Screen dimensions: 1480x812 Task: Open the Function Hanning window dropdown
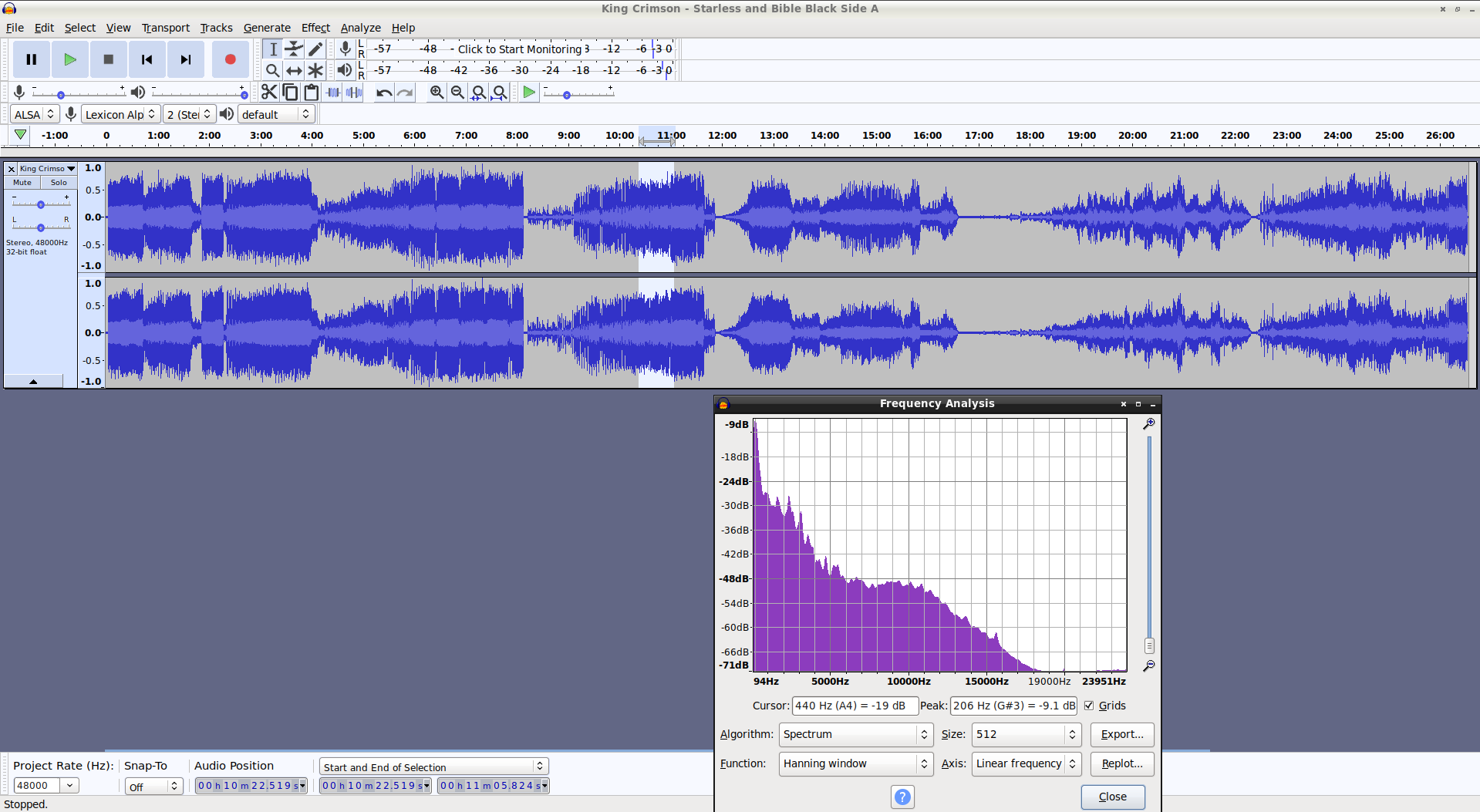[855, 763]
